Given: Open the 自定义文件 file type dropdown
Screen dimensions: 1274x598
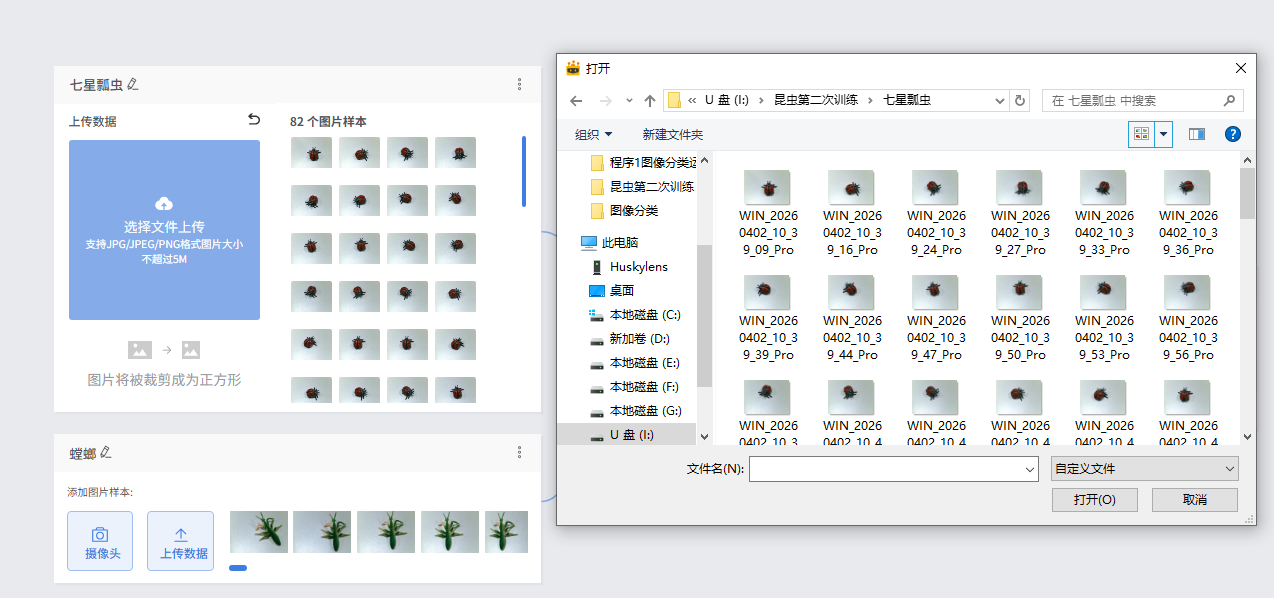Looking at the screenshot, I should [x=1144, y=468].
